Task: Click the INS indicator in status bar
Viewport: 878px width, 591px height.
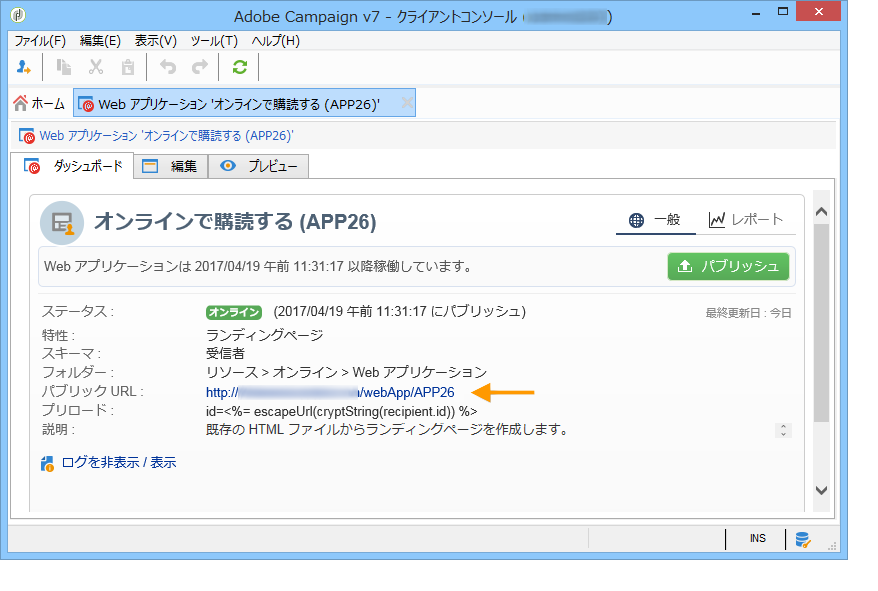Action: [x=758, y=538]
